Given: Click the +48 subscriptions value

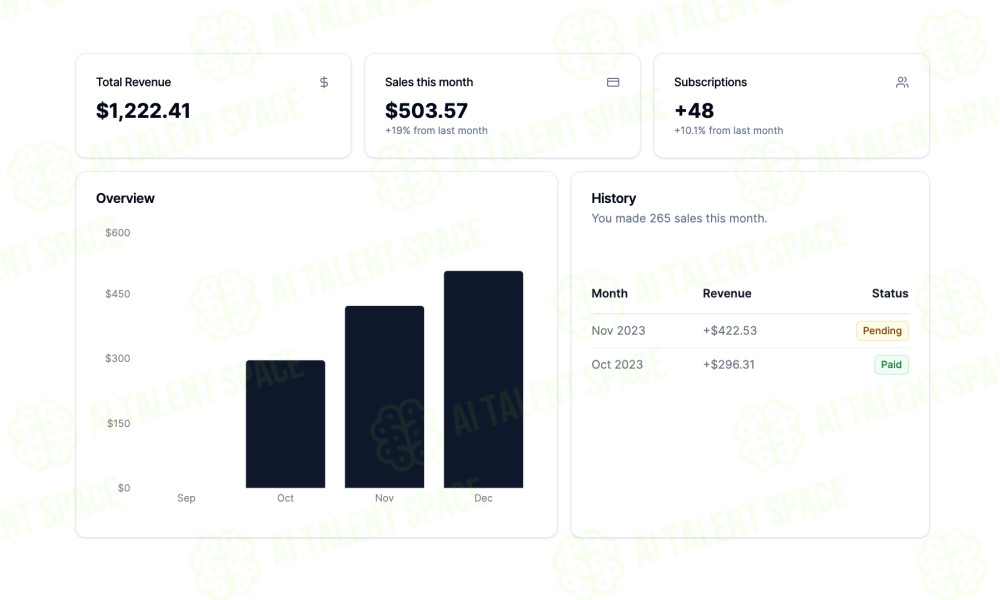Looking at the screenshot, I should click(694, 110).
